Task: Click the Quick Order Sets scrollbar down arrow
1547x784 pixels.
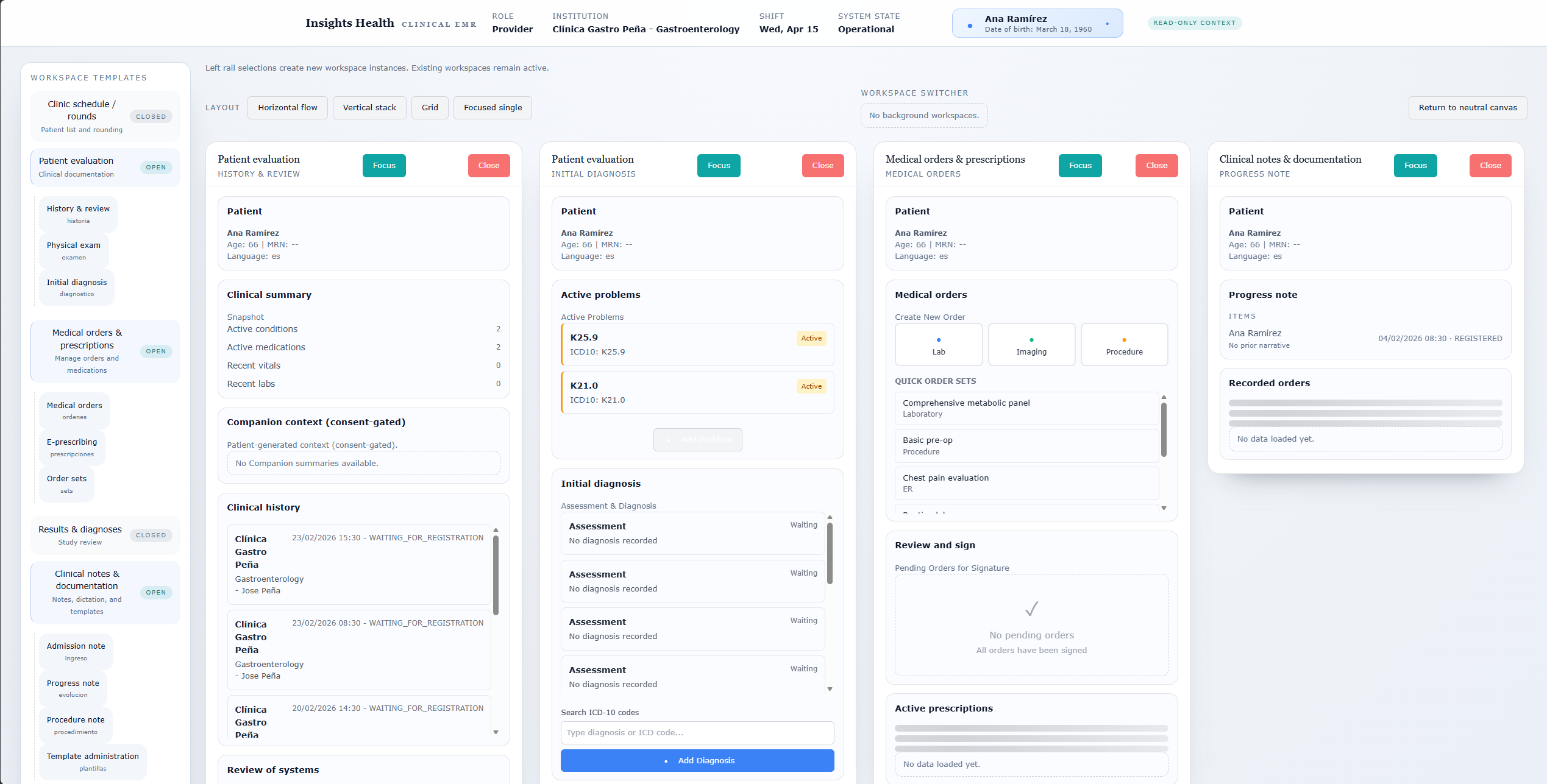Action: click(1164, 508)
